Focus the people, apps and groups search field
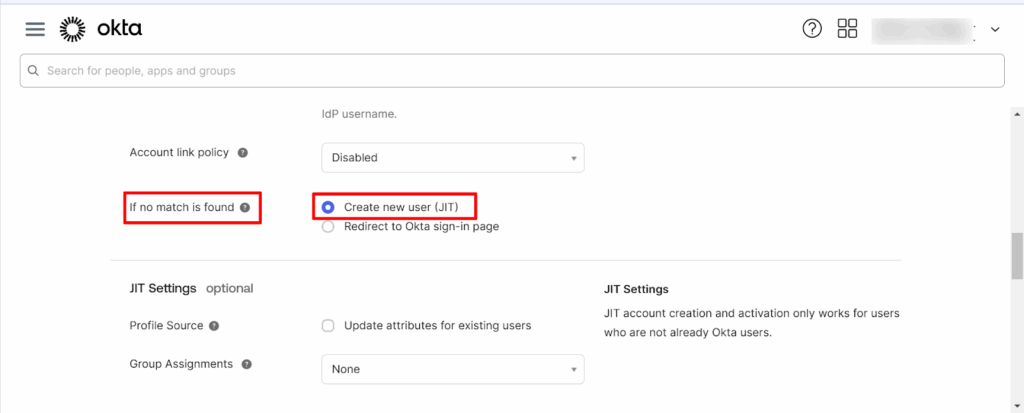This screenshot has width=1024, height=413. point(512,71)
